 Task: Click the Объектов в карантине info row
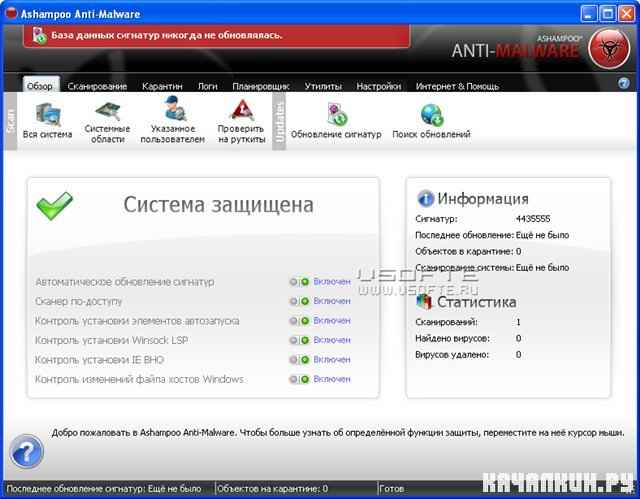pos(468,251)
